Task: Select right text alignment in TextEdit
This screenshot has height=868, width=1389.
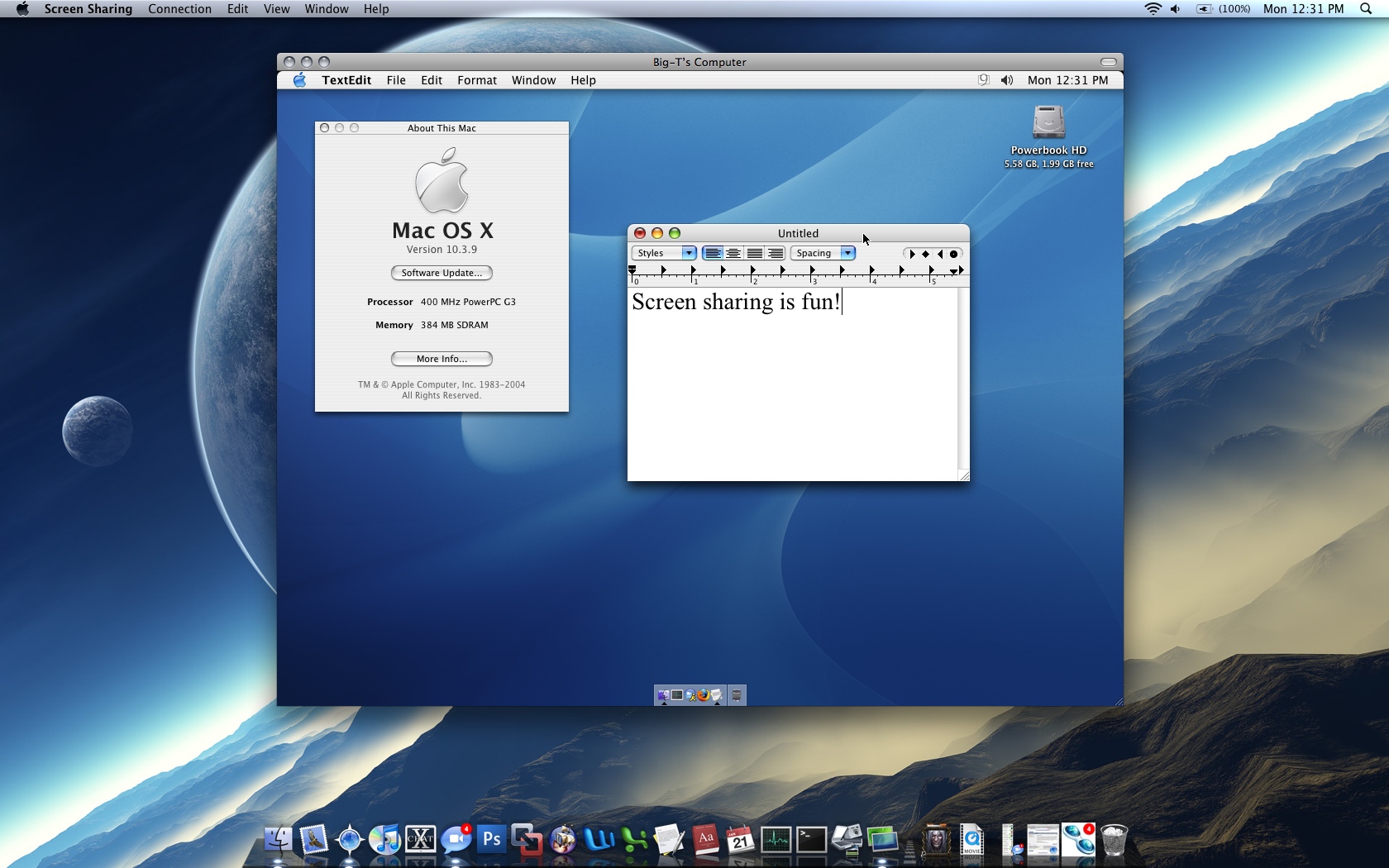Action: (775, 254)
